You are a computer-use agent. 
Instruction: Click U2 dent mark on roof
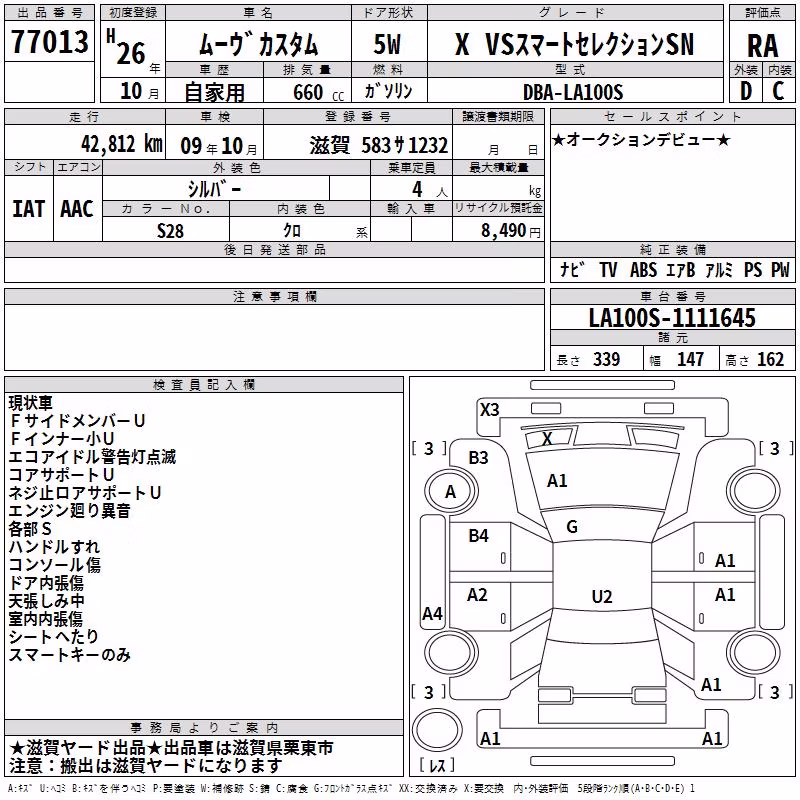pyautogui.click(x=602, y=596)
